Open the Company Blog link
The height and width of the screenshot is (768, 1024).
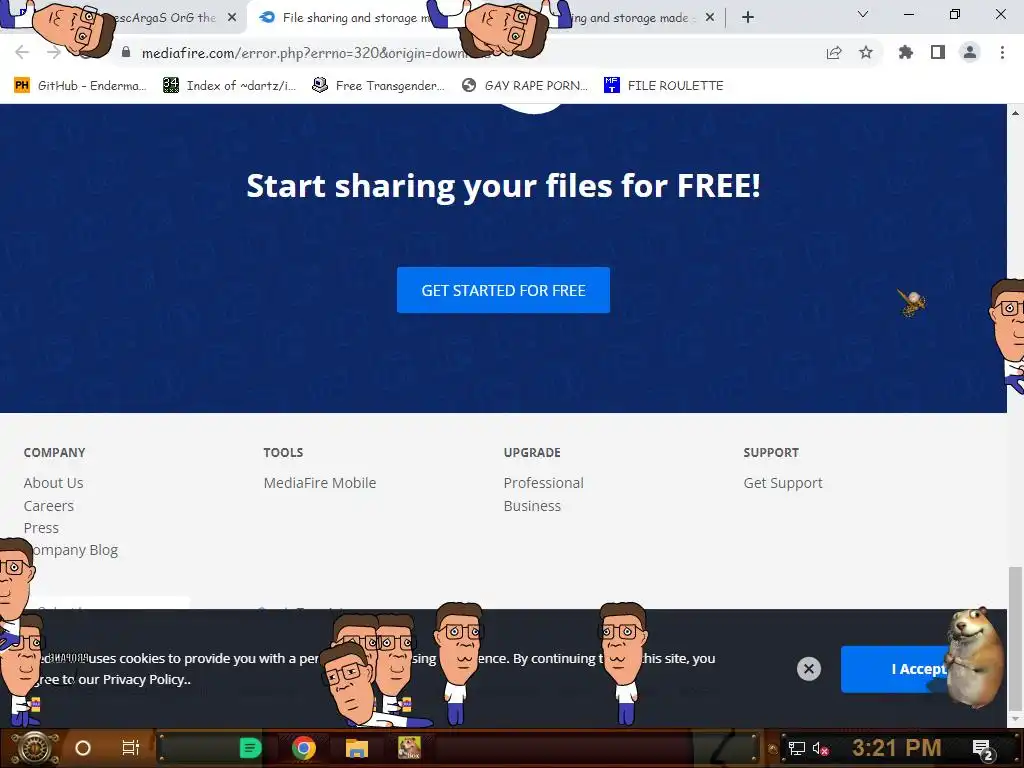[72, 550]
